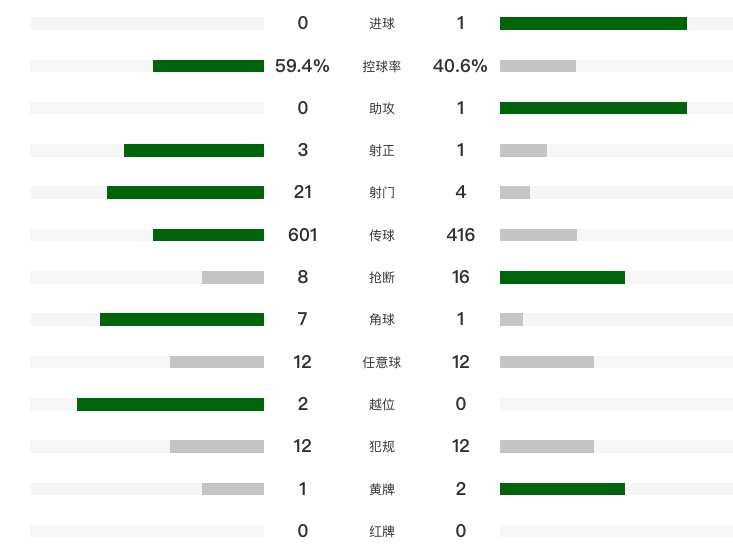The image size is (733, 558).
Task: Click the 601 passes number
Action: [x=302, y=235]
